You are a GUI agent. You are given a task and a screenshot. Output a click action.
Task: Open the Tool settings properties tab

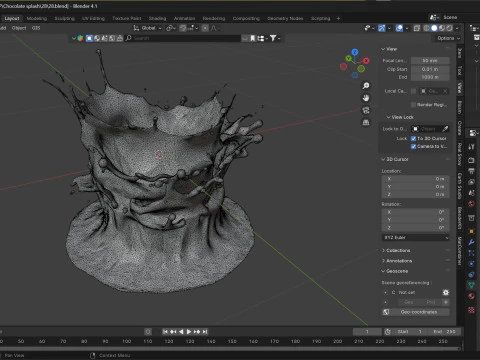(471, 147)
